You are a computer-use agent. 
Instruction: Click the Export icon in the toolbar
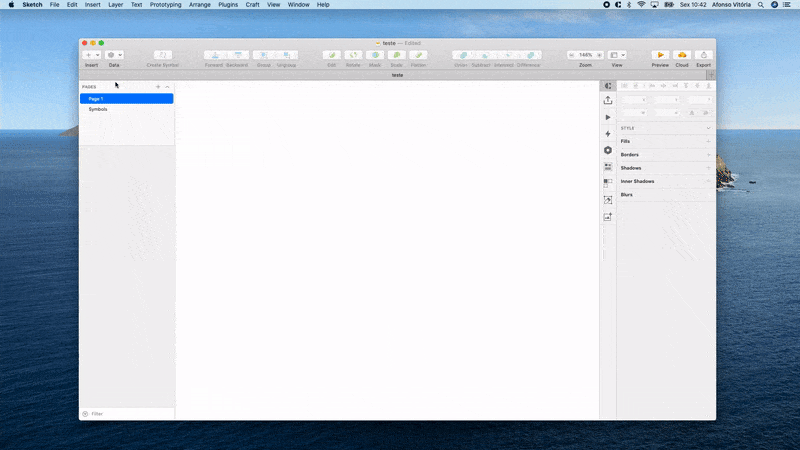coord(704,55)
